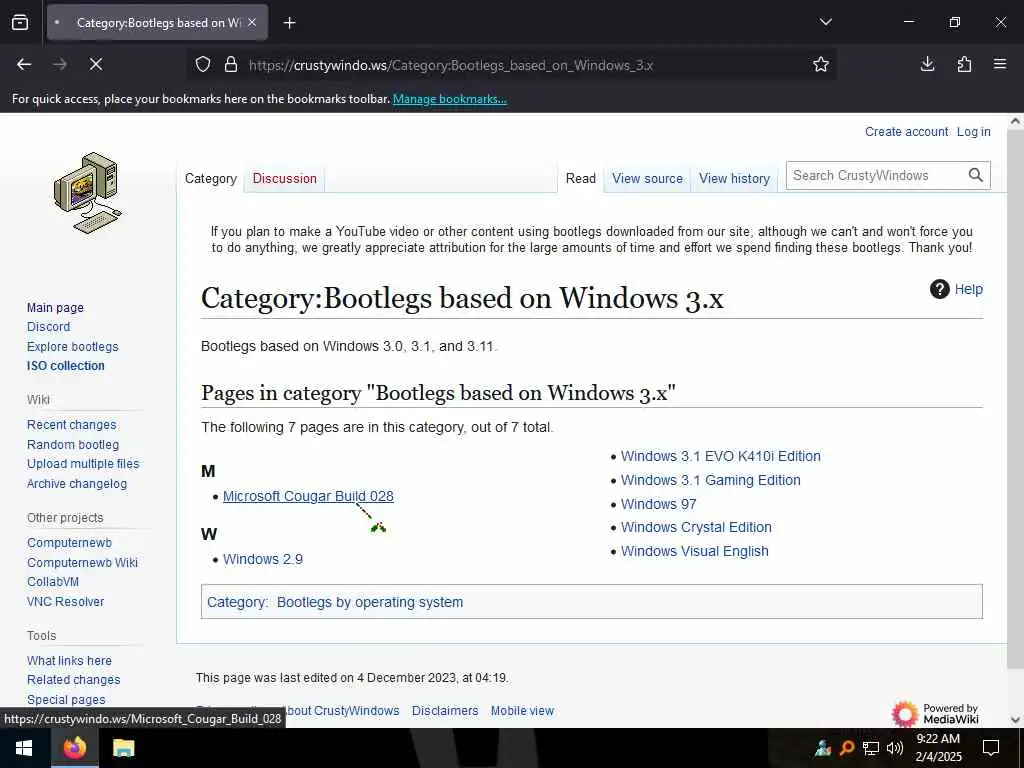Open Discord sidebar link
This screenshot has height=768, width=1024.
tap(48, 327)
